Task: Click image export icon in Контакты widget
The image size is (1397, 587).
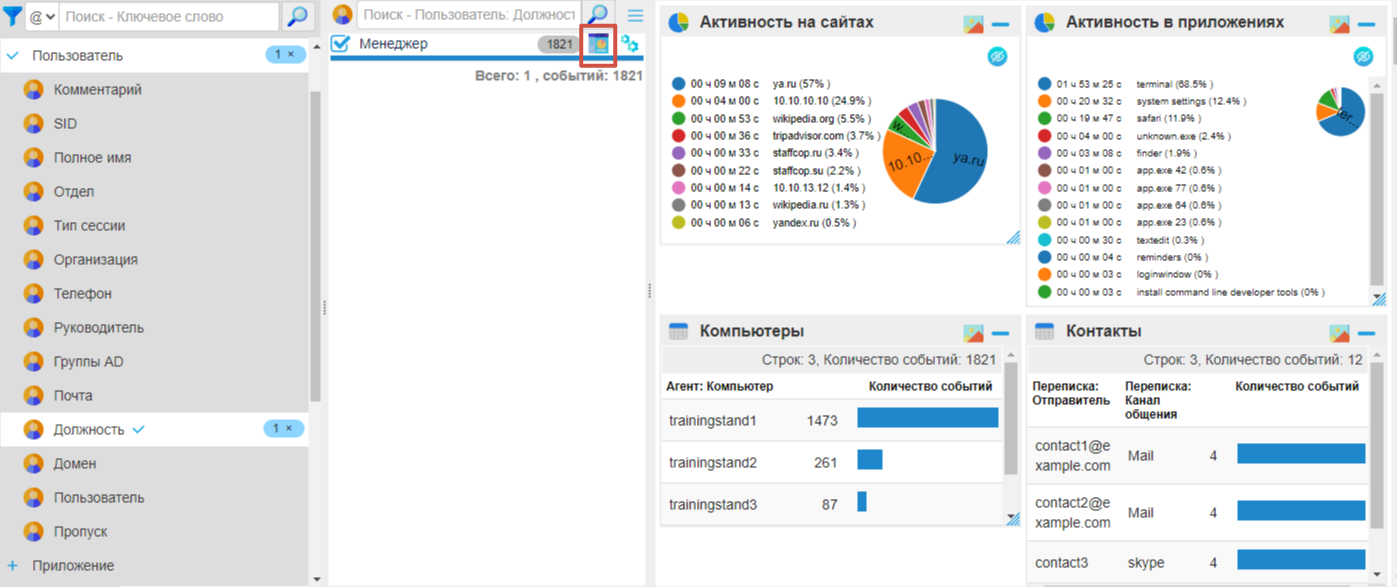Action: [1340, 332]
